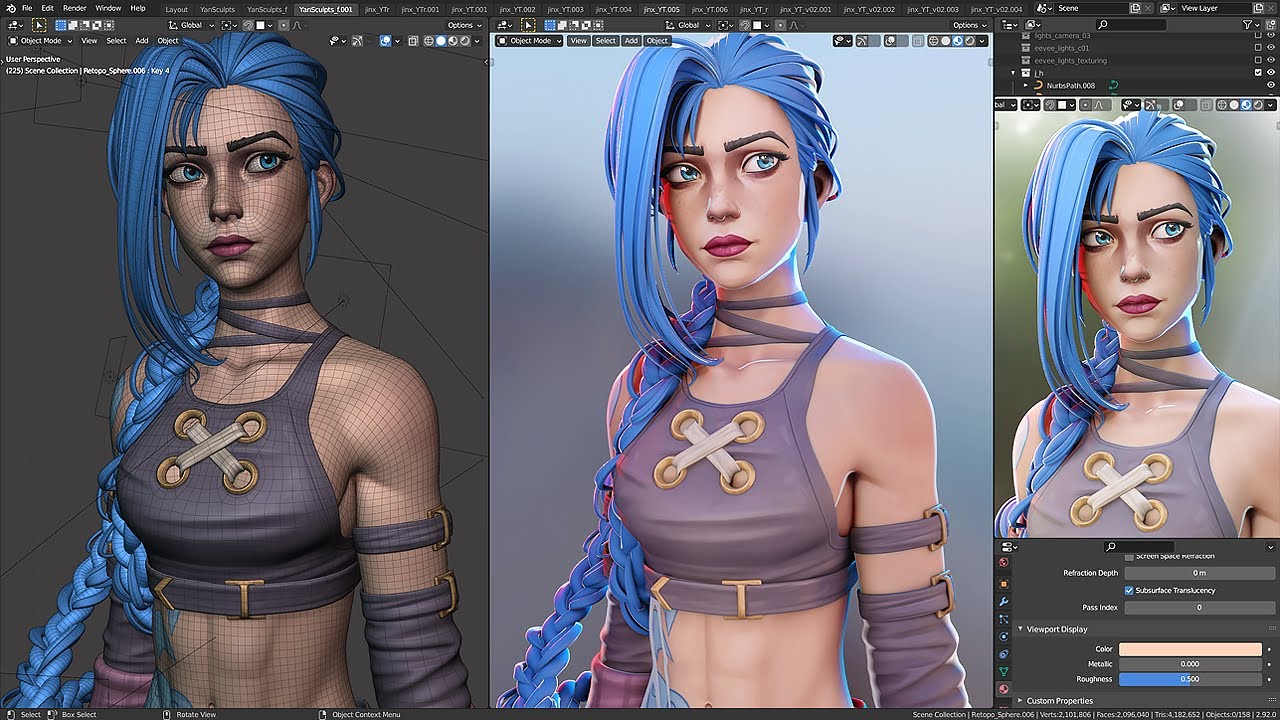This screenshot has height=720, width=1280.
Task: Toggle exclude checkbox for eevee_lights_texturing collection
Action: click(x=1258, y=60)
